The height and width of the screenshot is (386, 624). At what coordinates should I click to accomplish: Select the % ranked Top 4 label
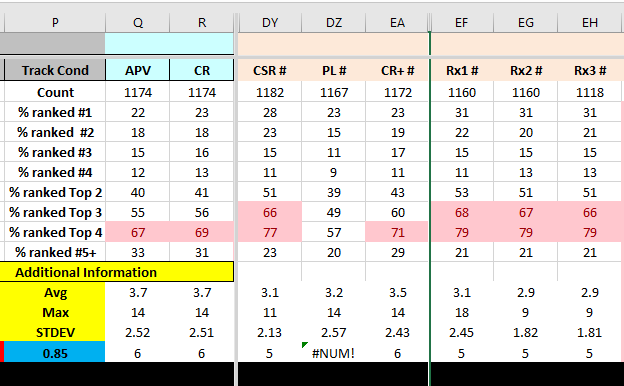[x=55, y=232]
